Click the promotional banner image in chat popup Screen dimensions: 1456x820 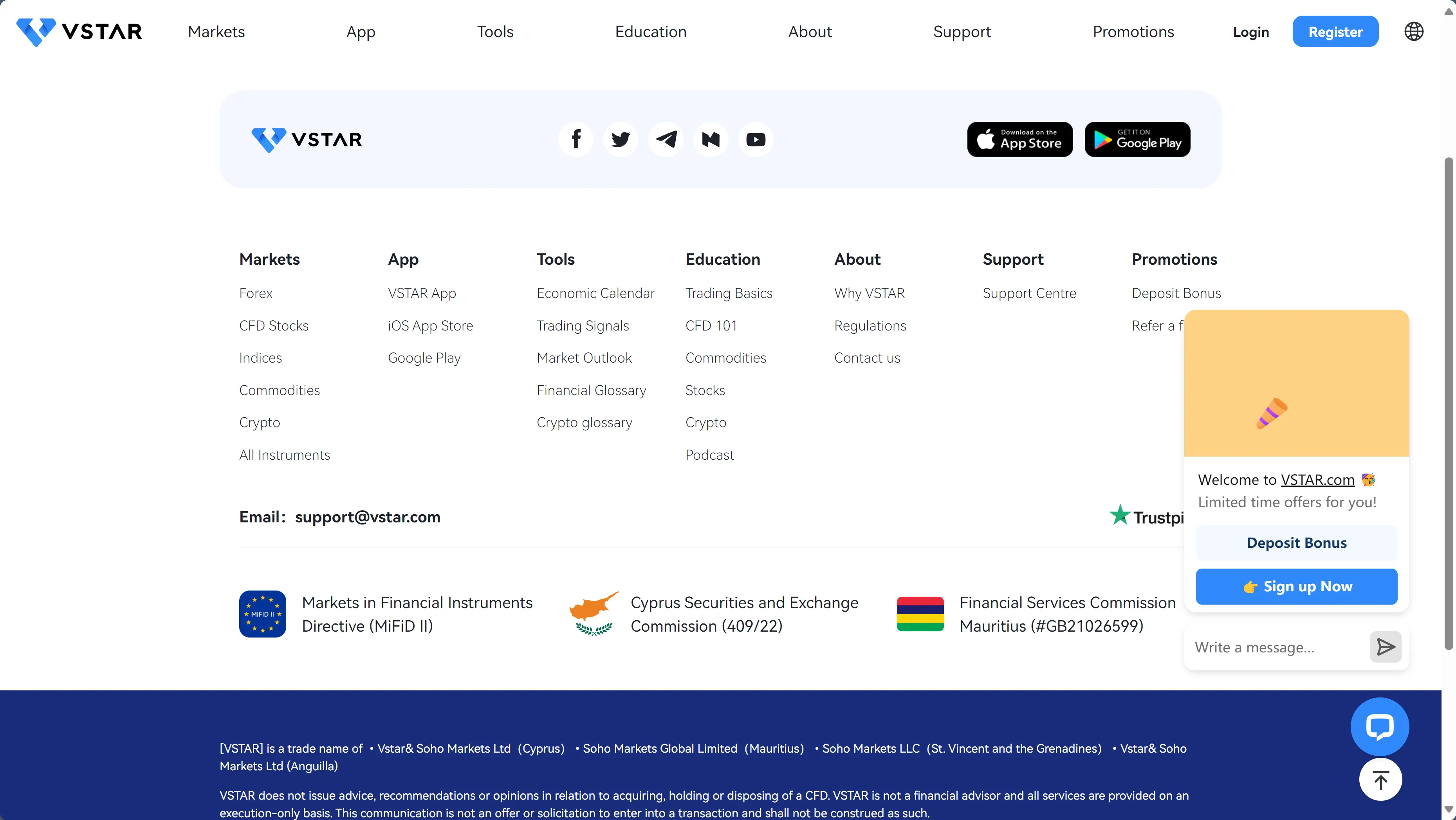(1297, 383)
